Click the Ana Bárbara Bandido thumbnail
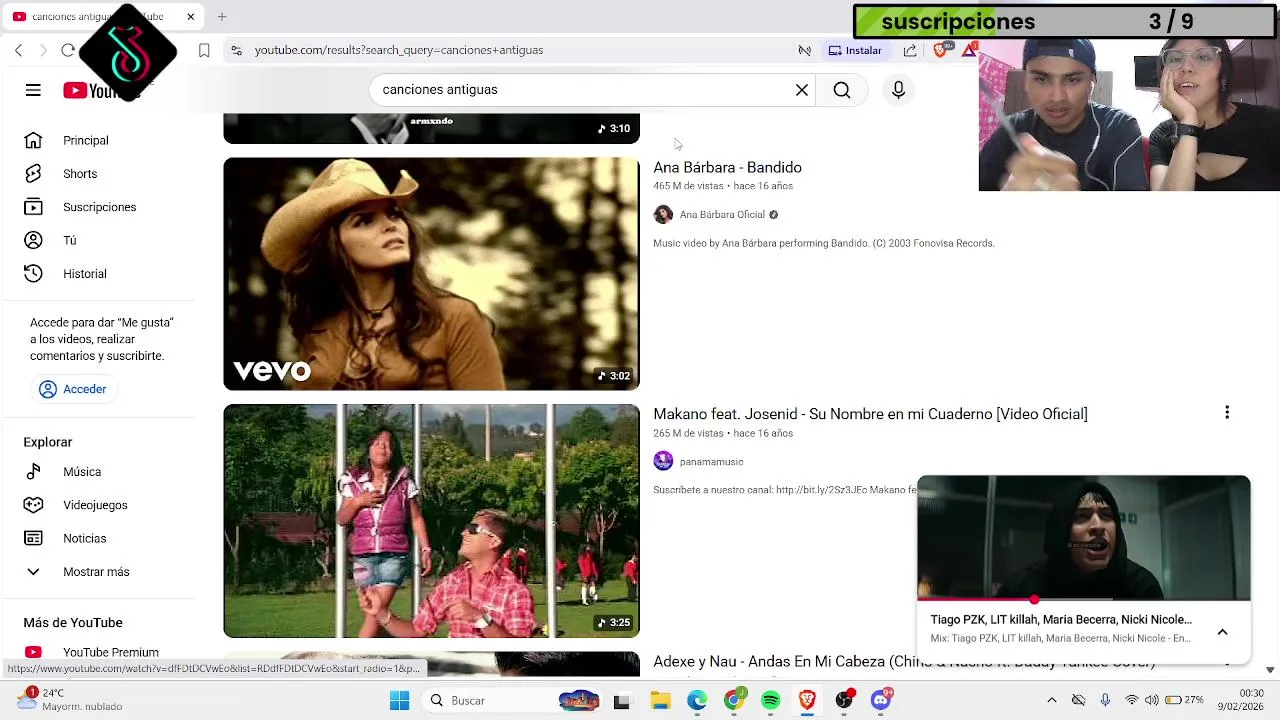Screen dimensions: 1280x720 pyautogui.click(x=431, y=274)
